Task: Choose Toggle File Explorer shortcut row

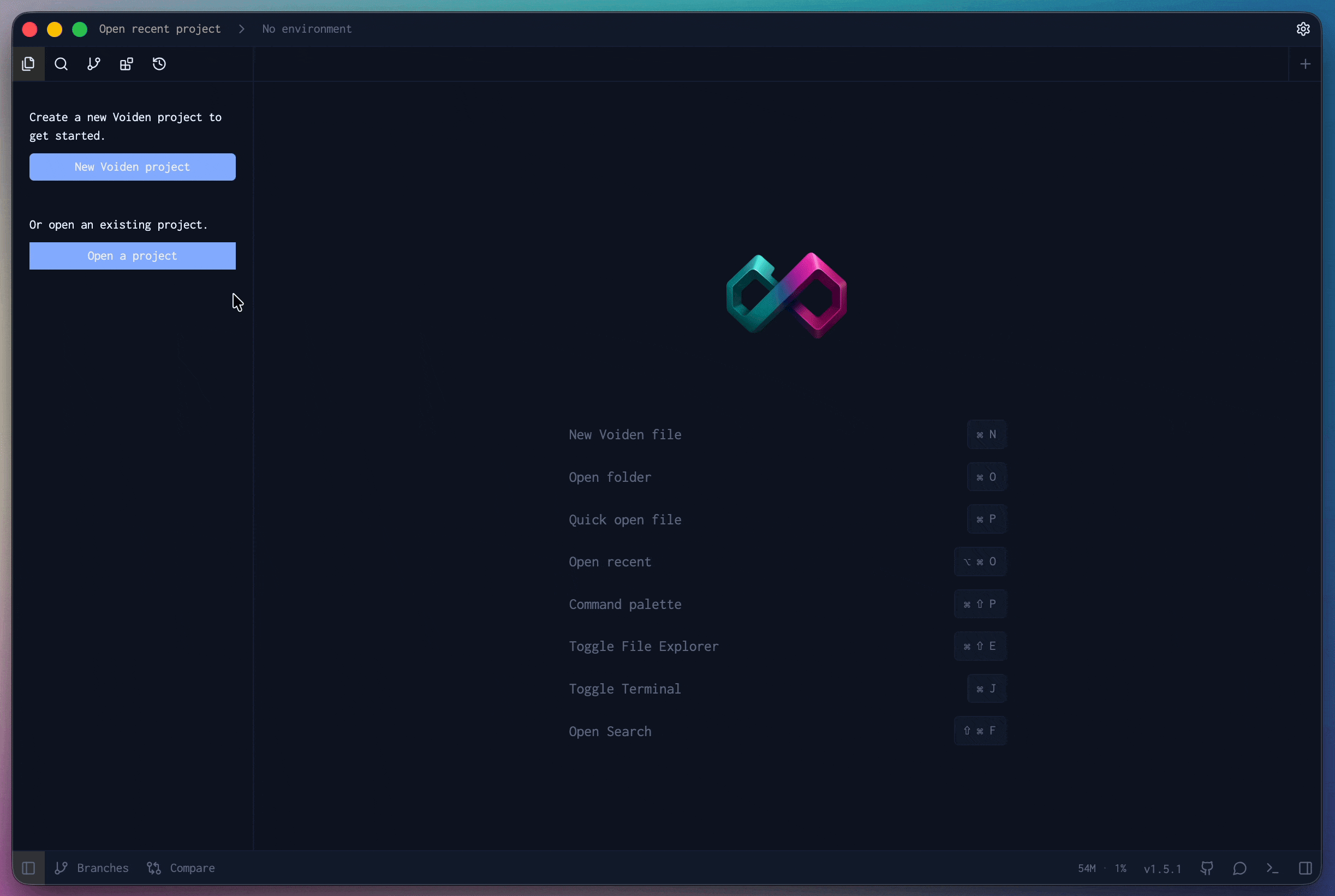Action: point(787,646)
